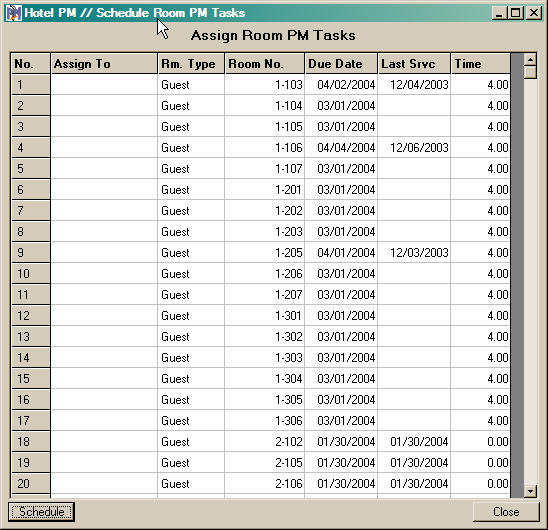548x530 pixels.
Task: Click room number 1-104 cell
Action: point(265,106)
